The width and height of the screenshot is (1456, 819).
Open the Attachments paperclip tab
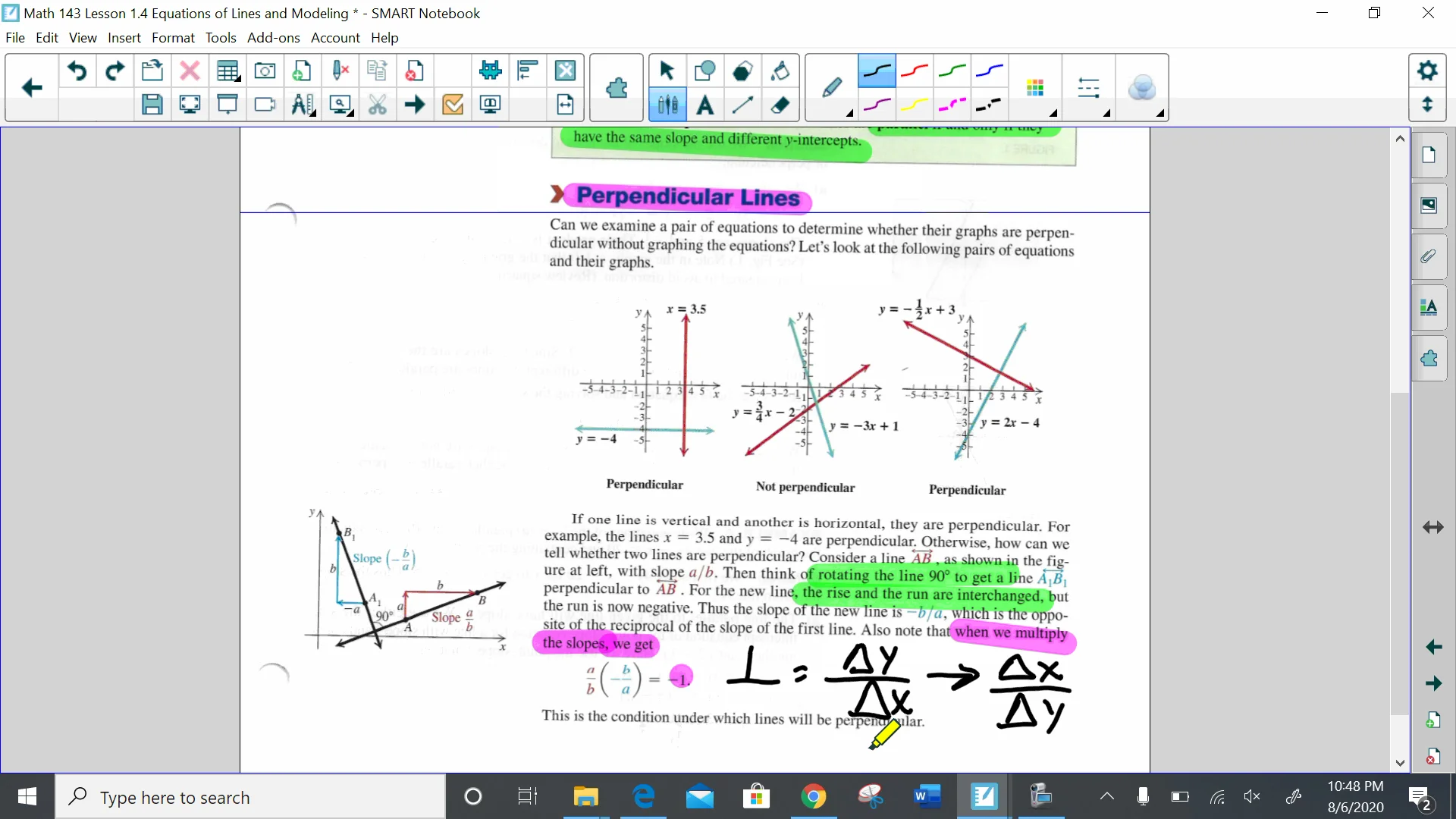coord(1429,256)
